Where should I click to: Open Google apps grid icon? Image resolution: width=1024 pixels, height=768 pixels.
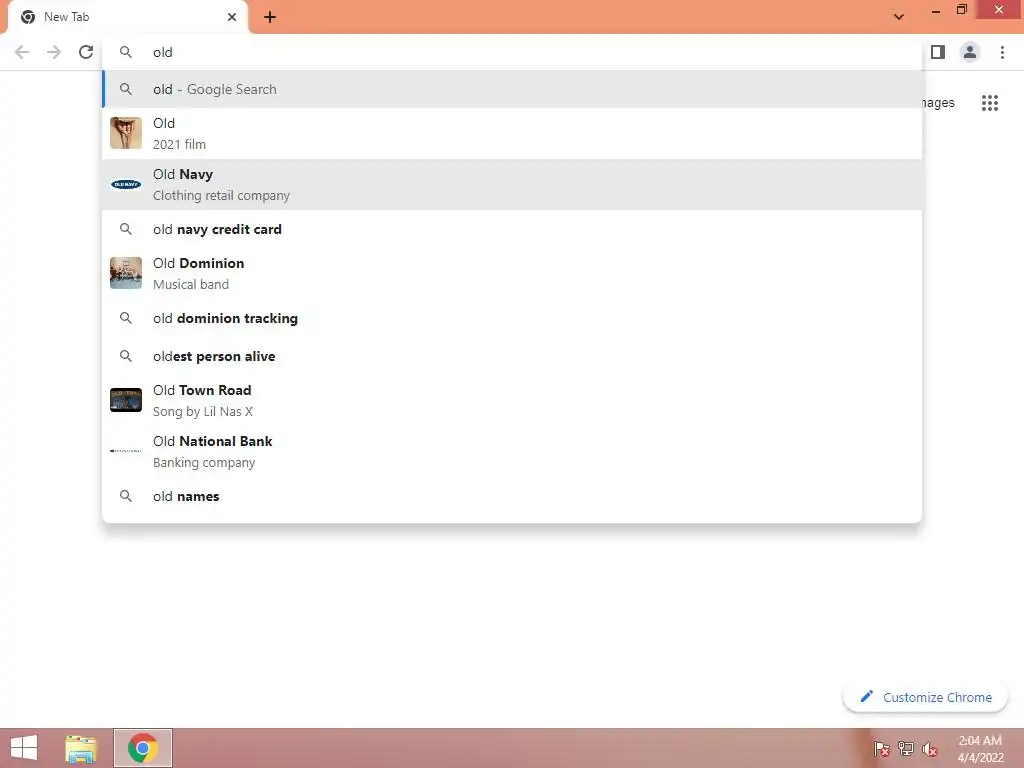[x=990, y=103]
